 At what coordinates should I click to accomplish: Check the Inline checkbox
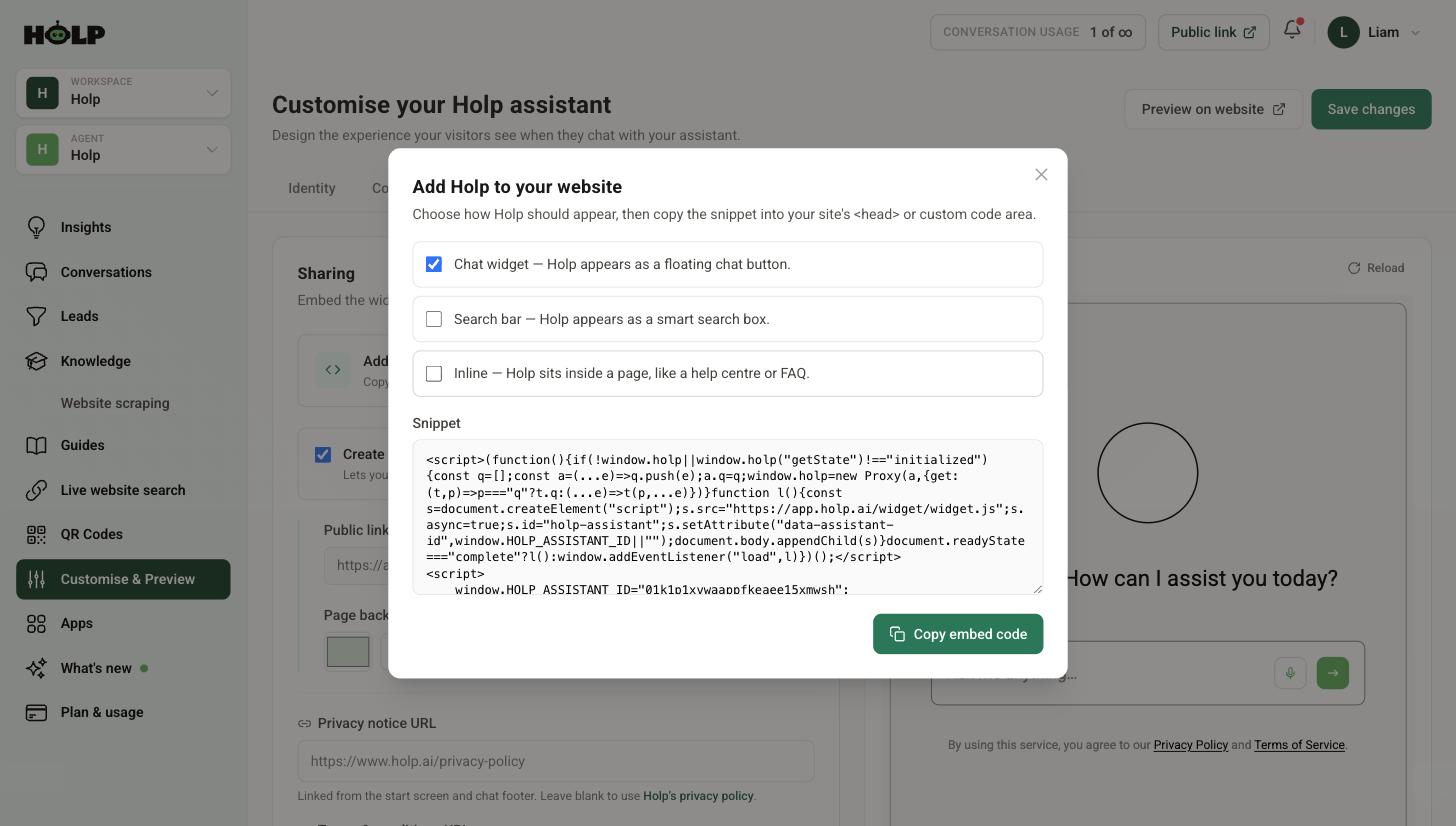coord(434,373)
